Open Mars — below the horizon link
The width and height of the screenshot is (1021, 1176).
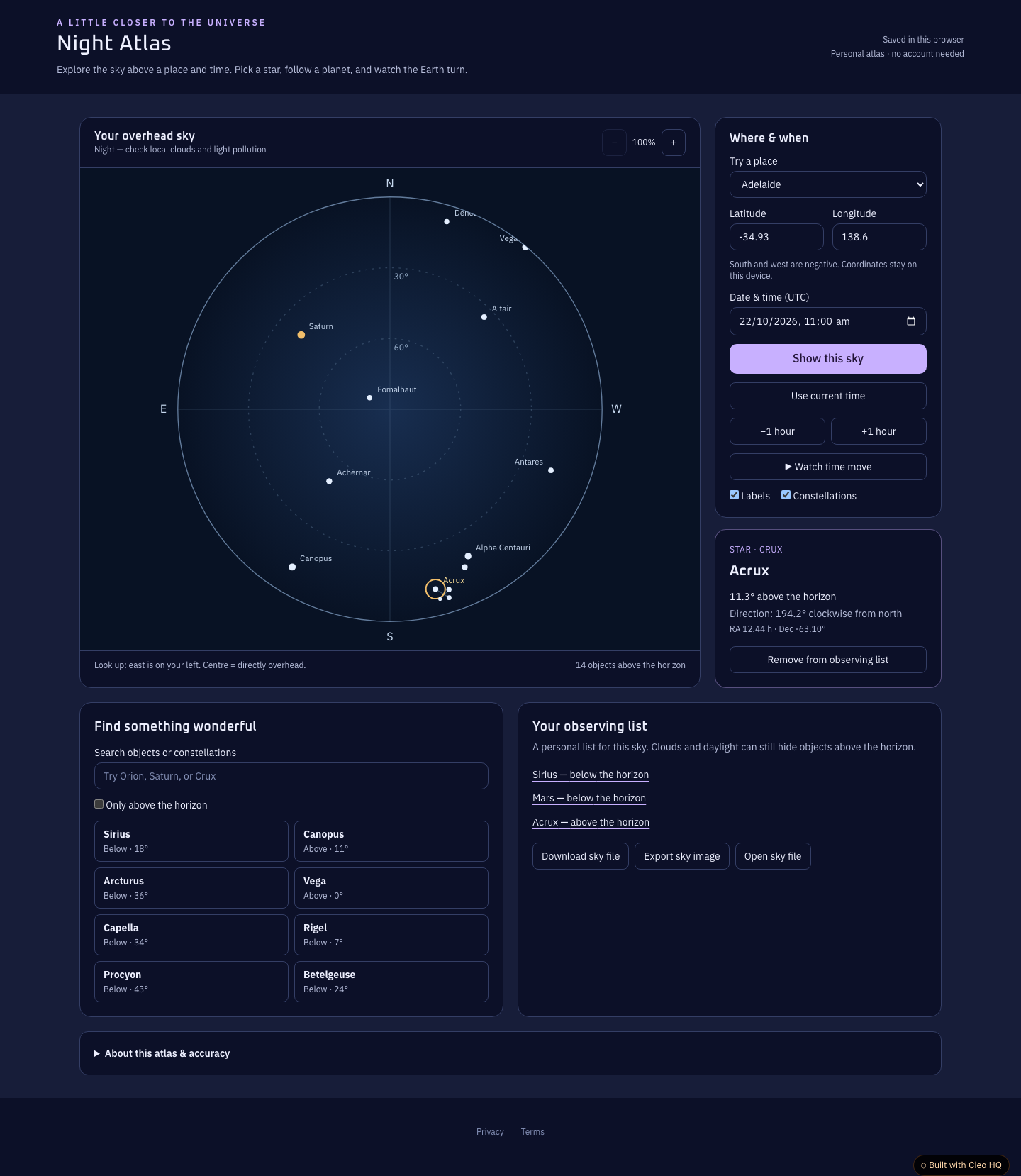pos(589,798)
